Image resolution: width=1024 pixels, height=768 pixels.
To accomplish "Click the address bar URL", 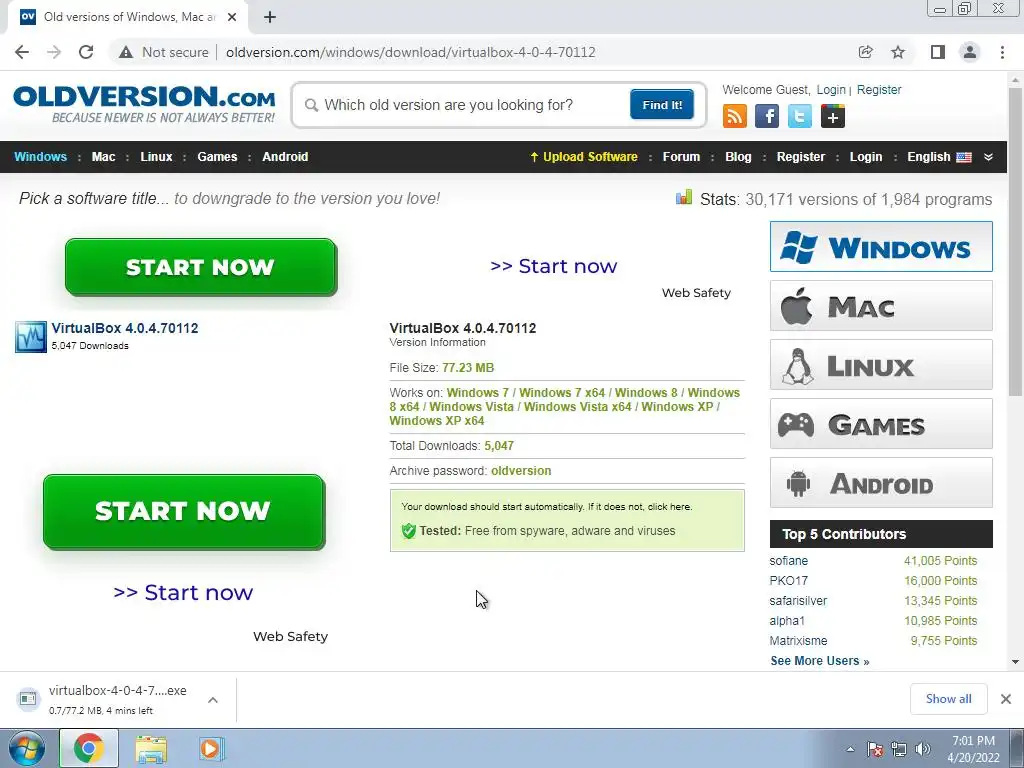I will 411,52.
